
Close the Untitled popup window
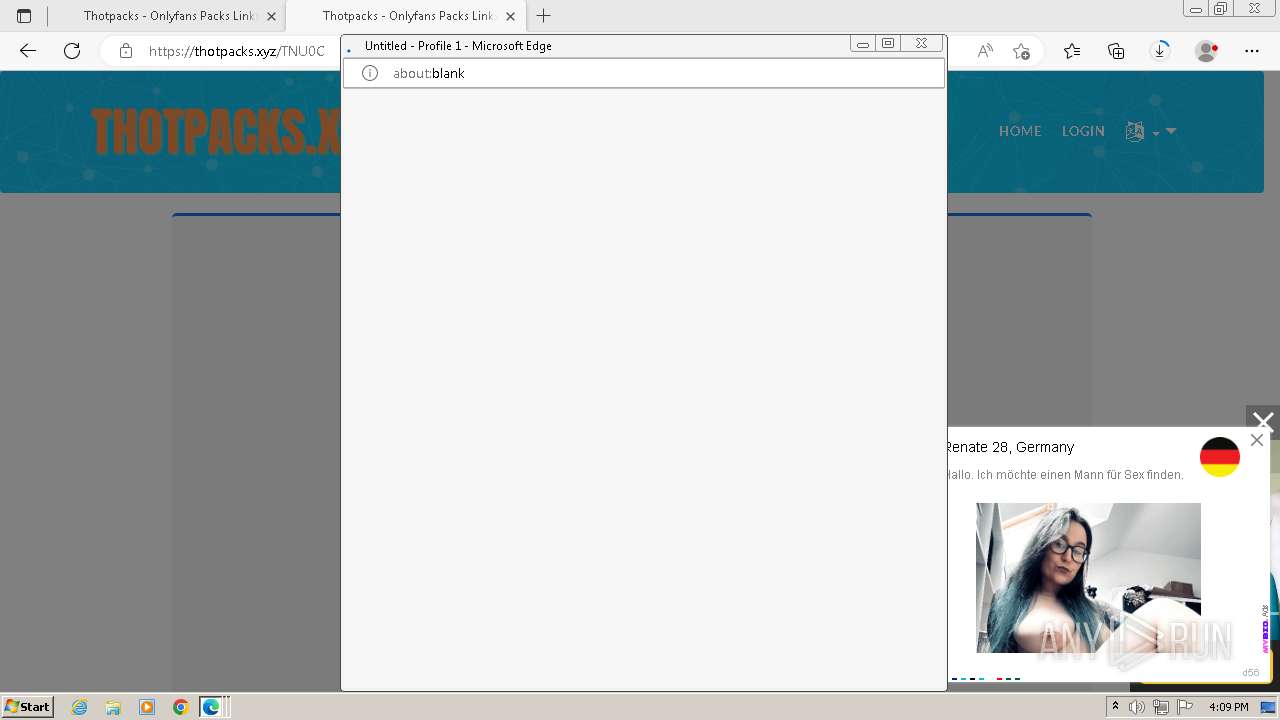921,44
